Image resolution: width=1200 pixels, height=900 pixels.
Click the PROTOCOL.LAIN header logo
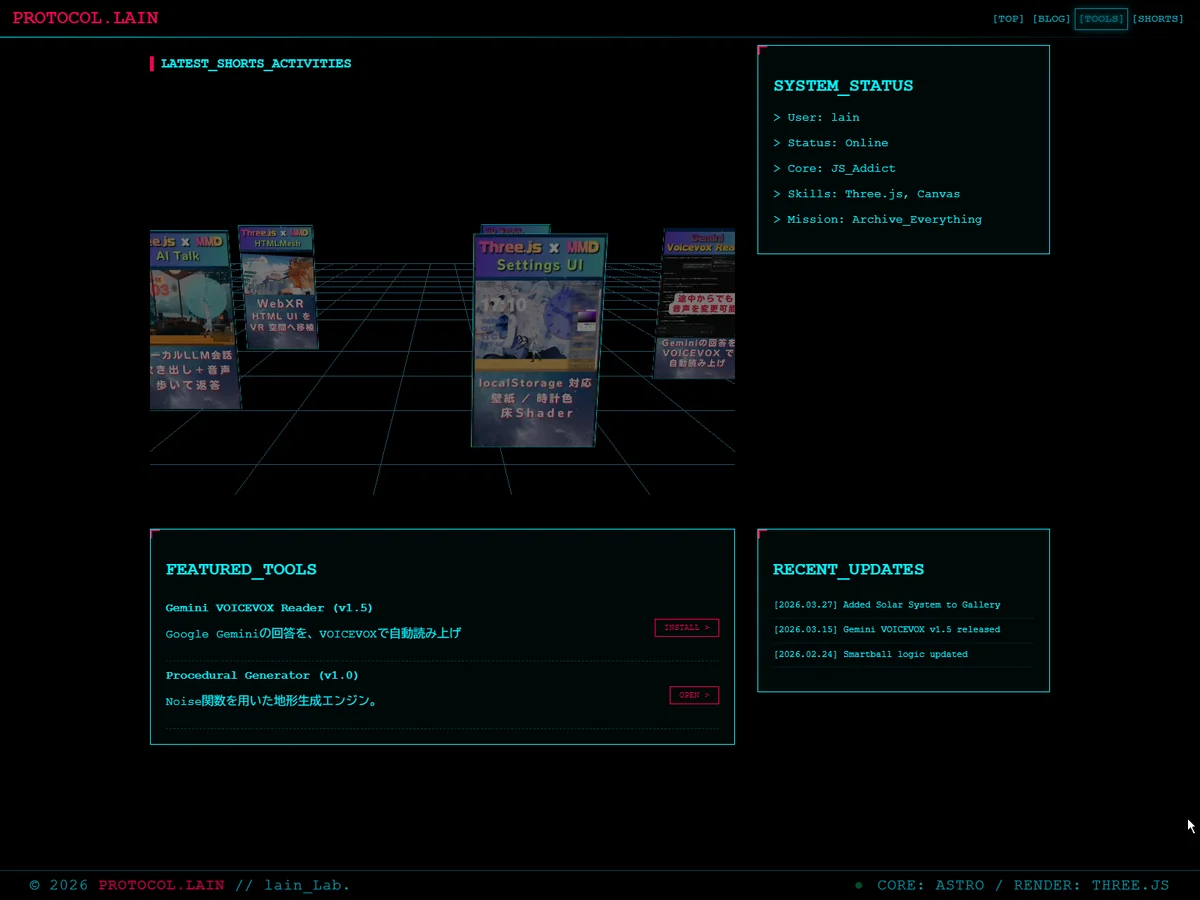click(85, 18)
